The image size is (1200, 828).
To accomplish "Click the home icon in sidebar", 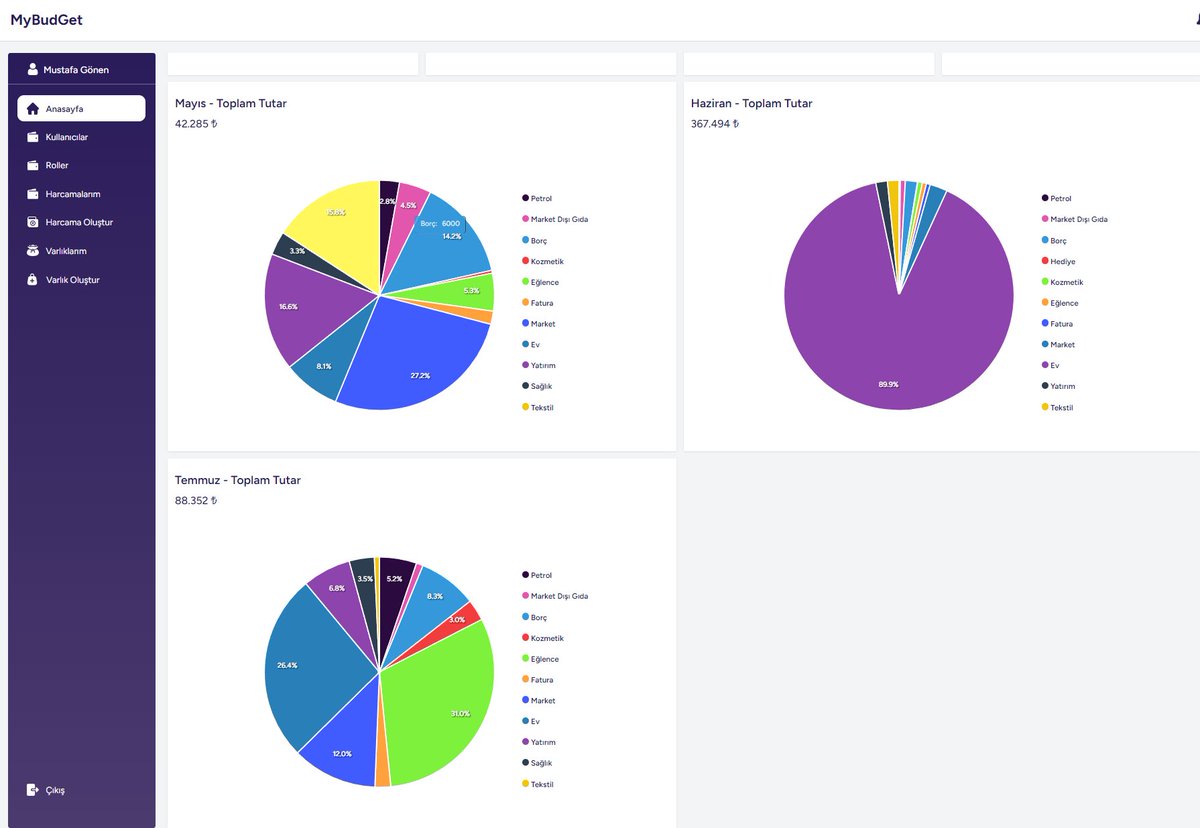I will click(33, 108).
